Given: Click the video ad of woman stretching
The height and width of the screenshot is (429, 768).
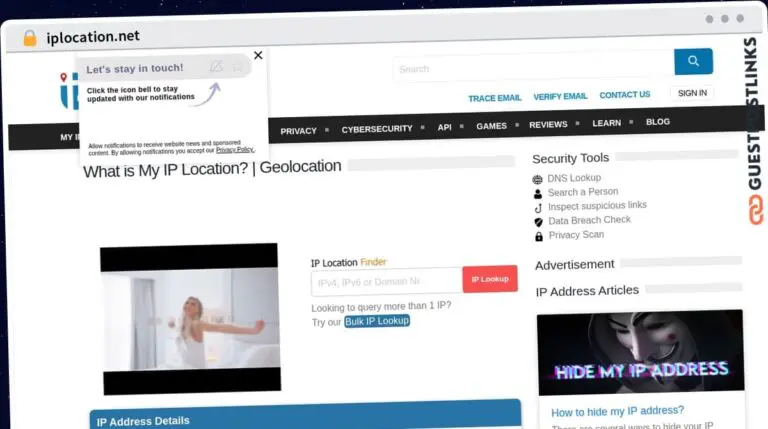Looking at the screenshot, I should point(191,319).
